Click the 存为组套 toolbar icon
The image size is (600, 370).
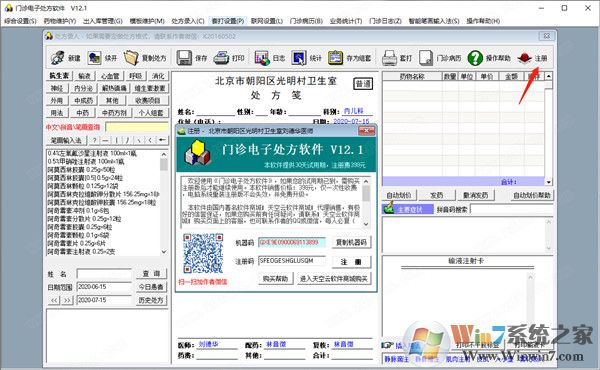click(x=335, y=58)
